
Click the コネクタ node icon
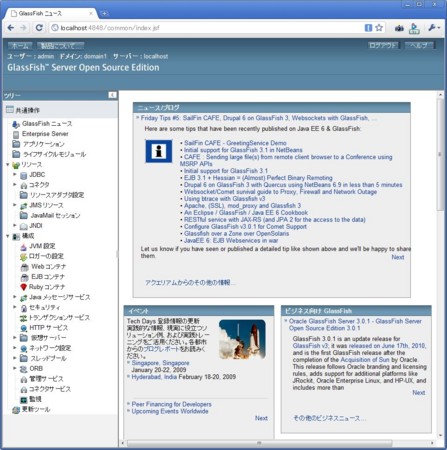point(24,185)
